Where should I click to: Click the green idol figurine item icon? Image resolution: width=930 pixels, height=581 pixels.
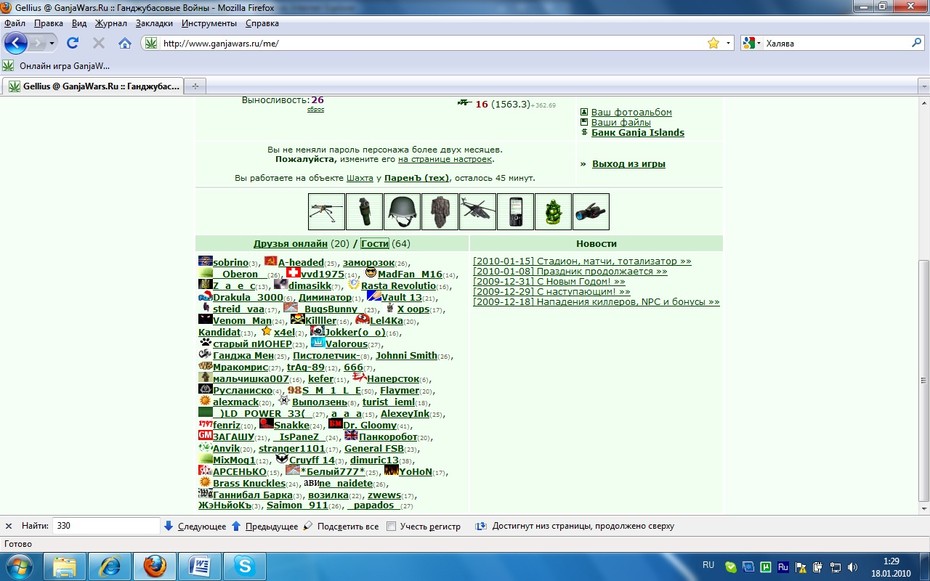click(553, 212)
